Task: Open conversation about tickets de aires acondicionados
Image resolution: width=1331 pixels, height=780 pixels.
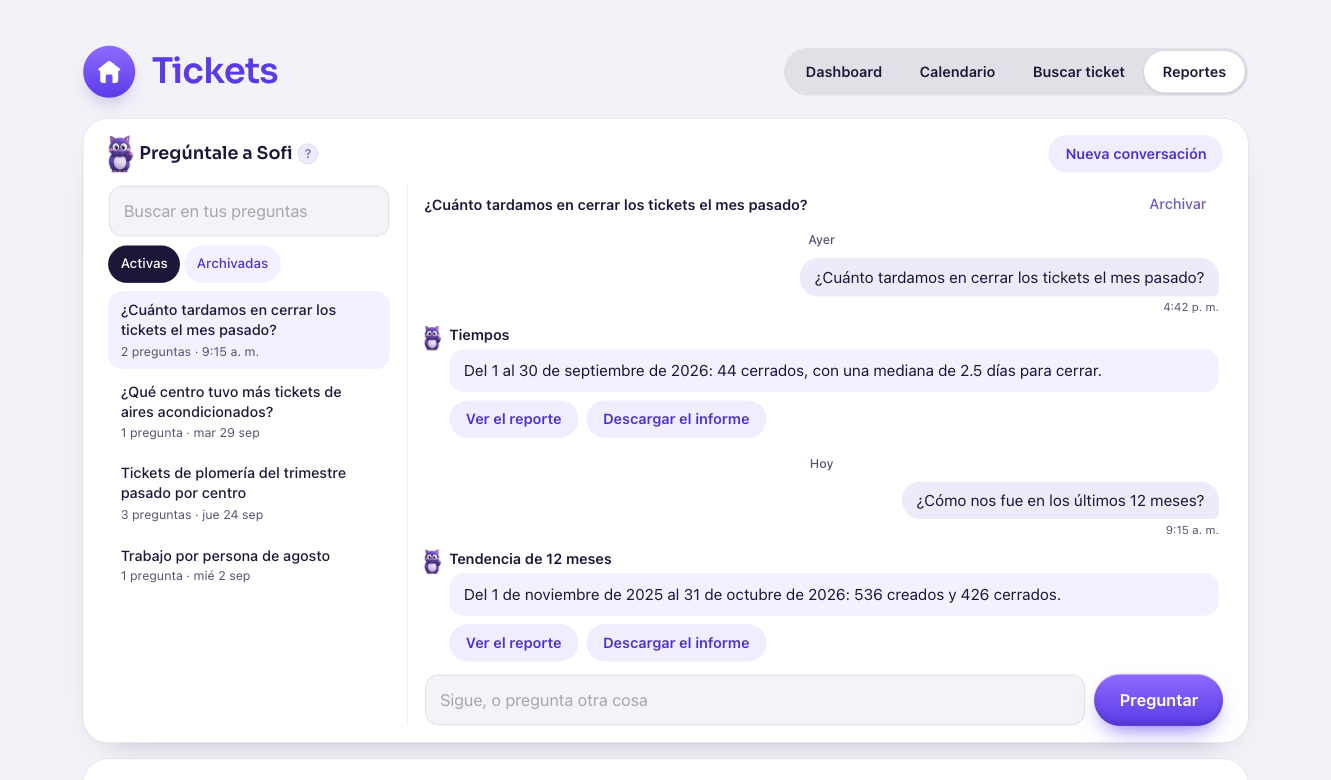Action: click(249, 412)
